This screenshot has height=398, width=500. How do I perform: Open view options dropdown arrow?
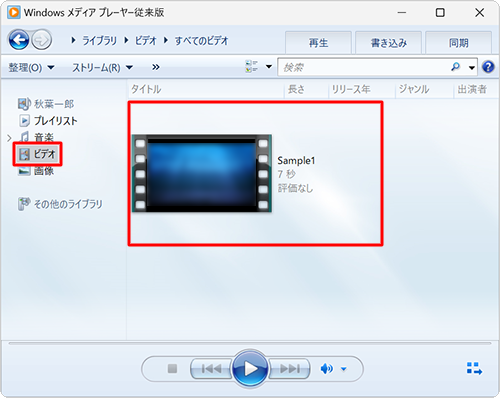(x=269, y=67)
